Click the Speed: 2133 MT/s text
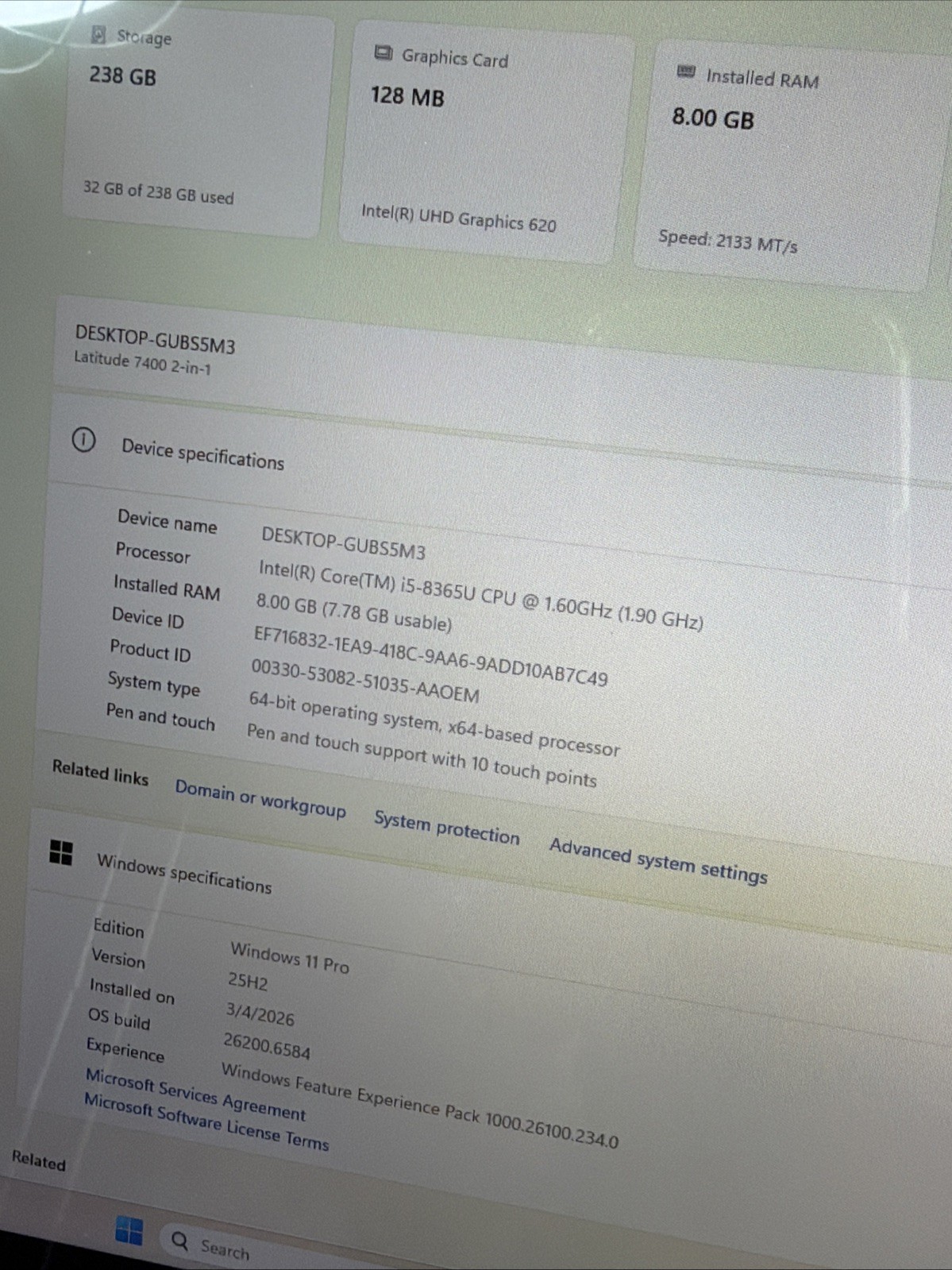 [728, 241]
